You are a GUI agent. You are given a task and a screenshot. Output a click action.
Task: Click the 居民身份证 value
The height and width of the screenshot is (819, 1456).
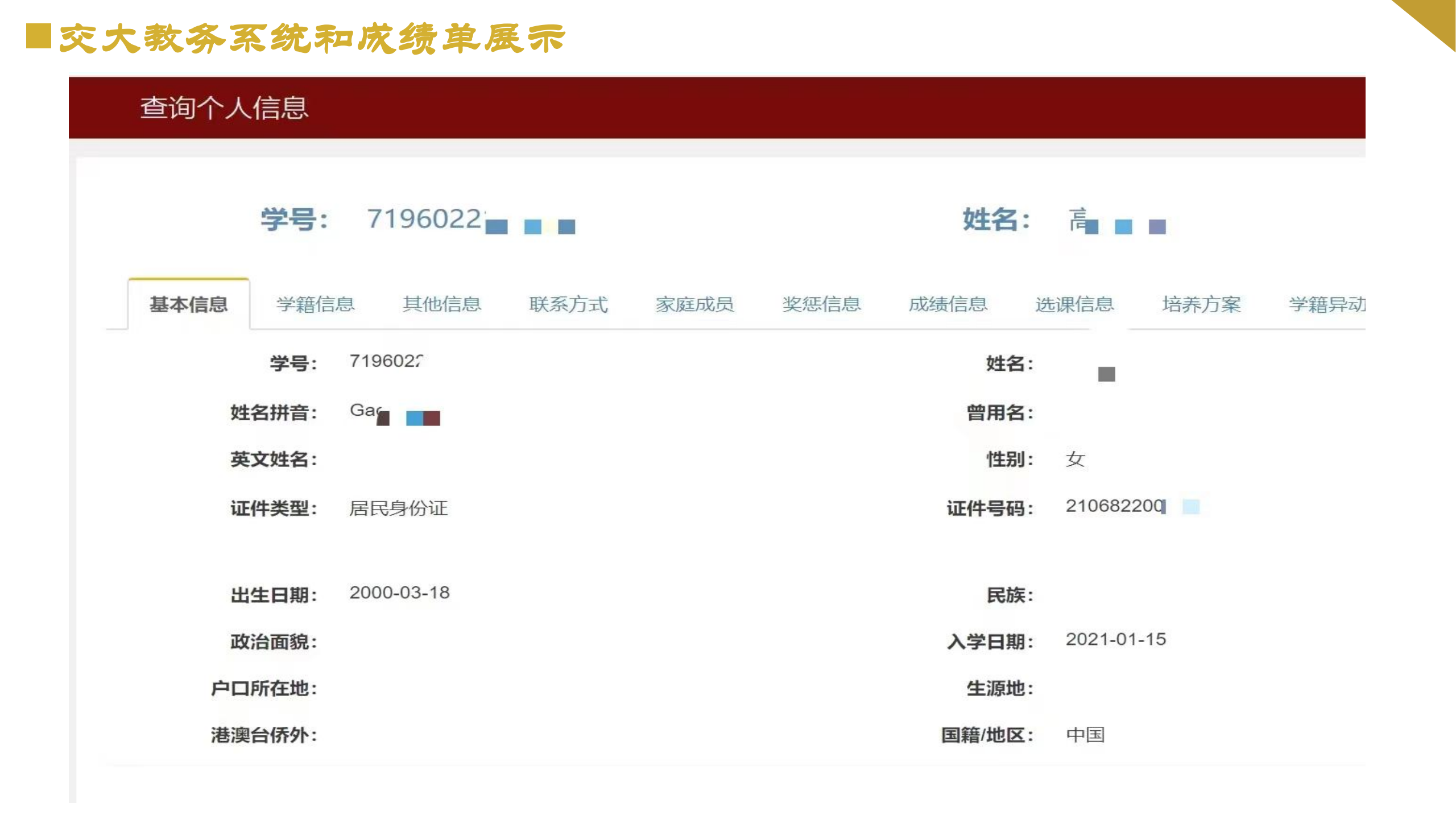click(398, 508)
